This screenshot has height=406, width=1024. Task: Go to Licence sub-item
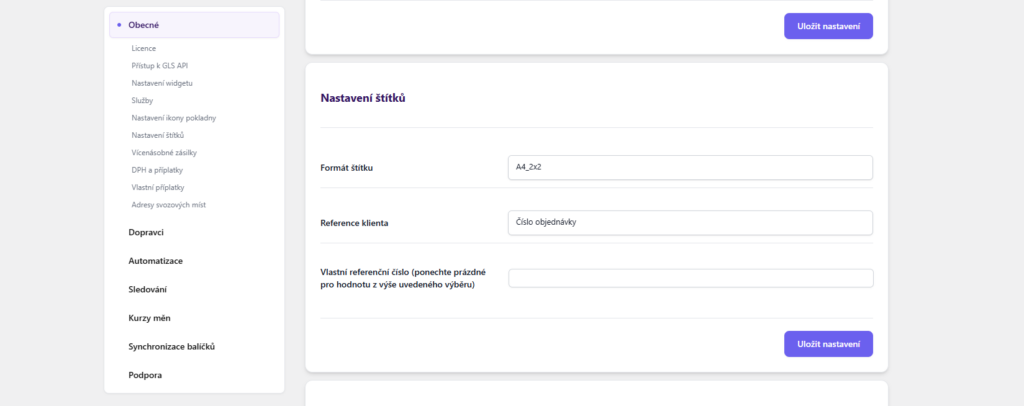coord(144,48)
